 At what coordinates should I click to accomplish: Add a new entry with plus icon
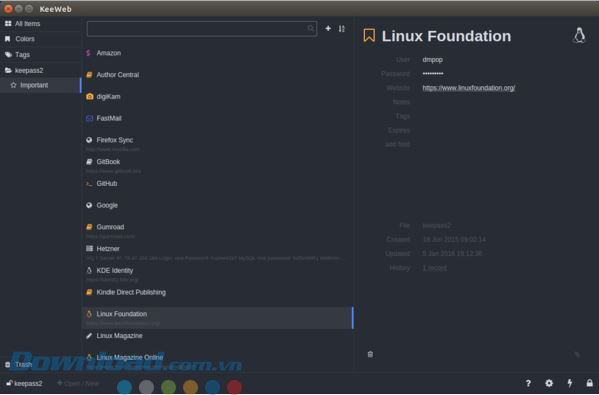(328, 28)
